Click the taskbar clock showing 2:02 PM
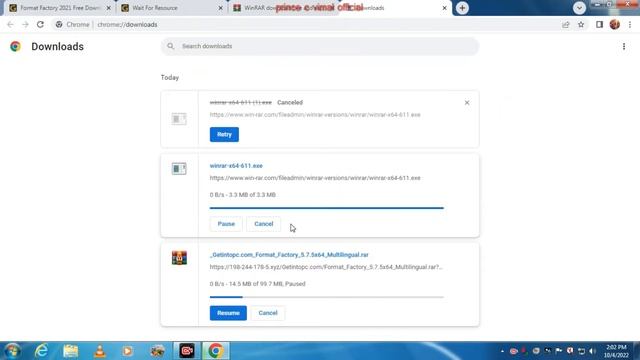 (x=616, y=351)
